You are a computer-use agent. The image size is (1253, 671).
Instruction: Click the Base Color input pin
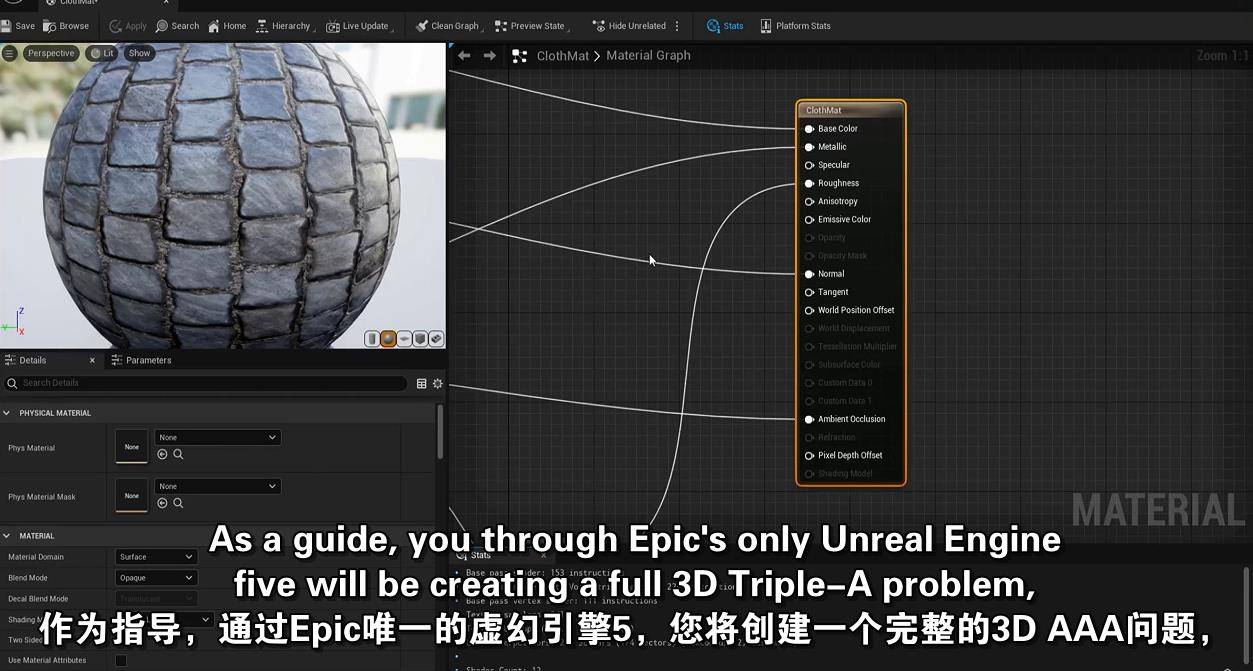[810, 129]
